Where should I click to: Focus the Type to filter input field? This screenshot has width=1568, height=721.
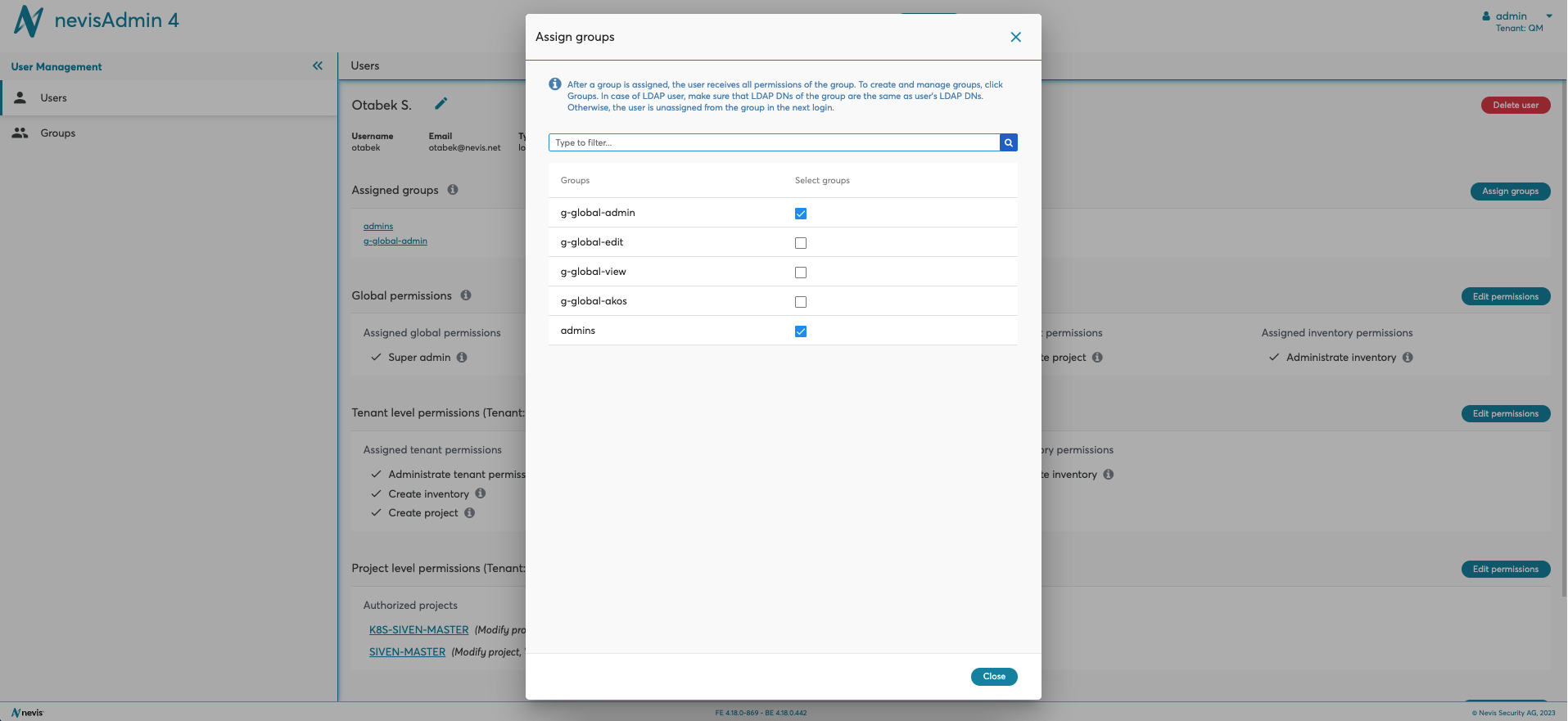tap(774, 142)
